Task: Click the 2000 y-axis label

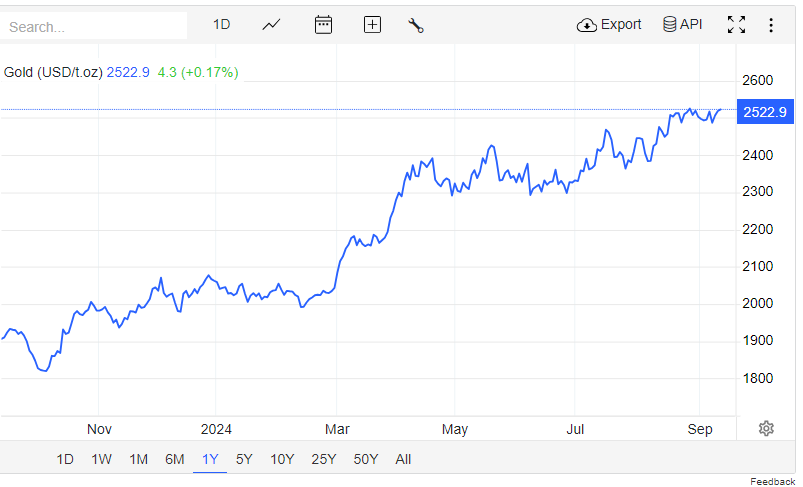Action: pos(757,303)
